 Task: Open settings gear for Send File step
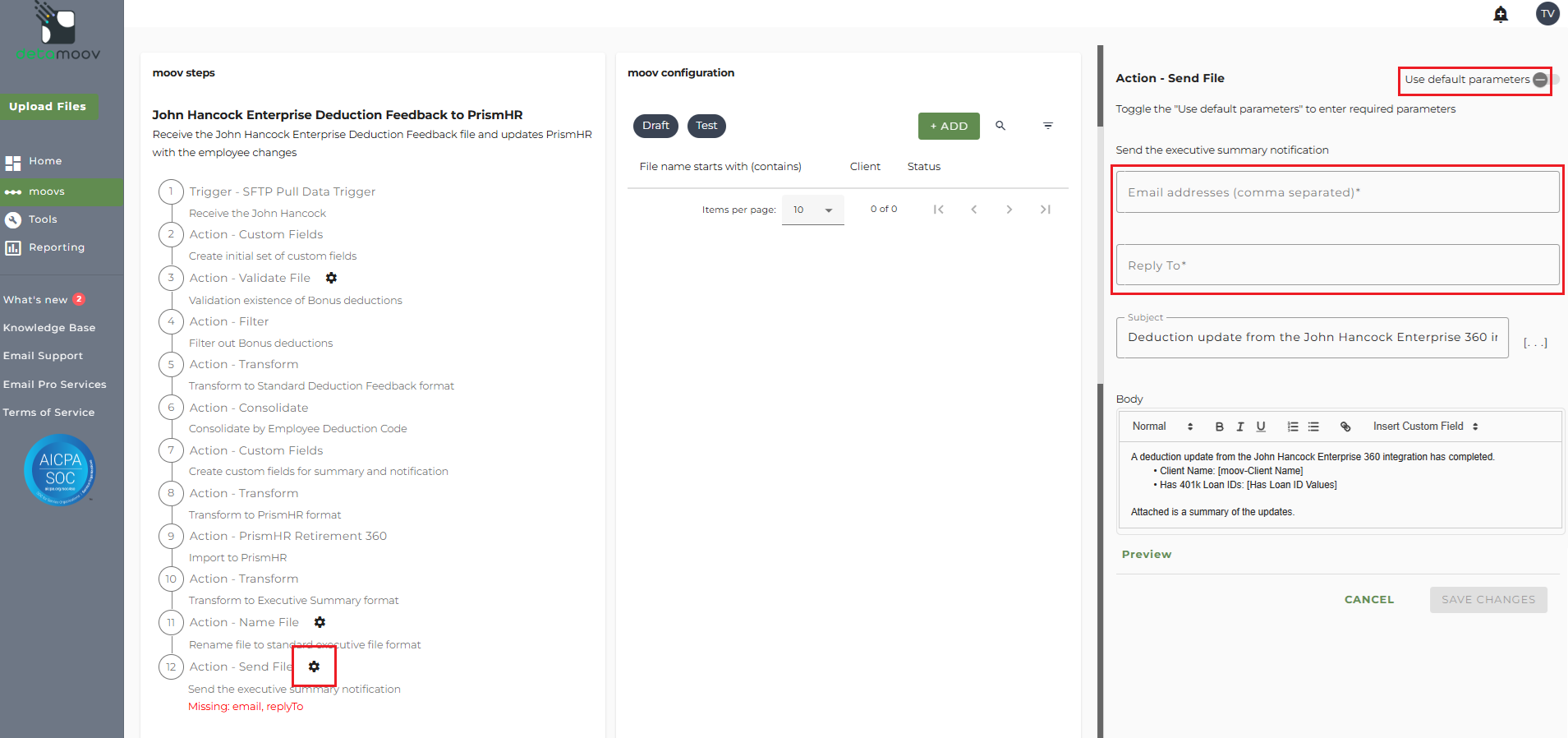click(314, 667)
